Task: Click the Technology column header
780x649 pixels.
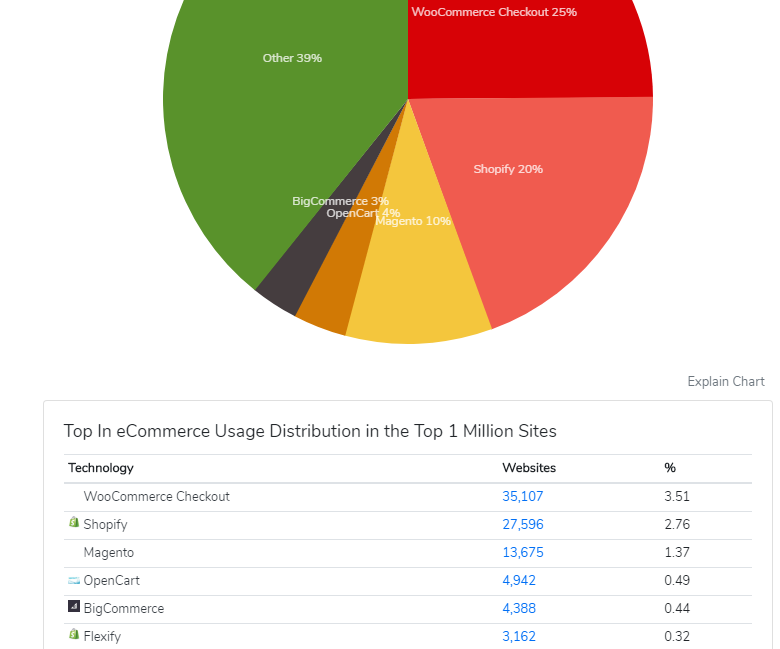Action: click(x=101, y=468)
